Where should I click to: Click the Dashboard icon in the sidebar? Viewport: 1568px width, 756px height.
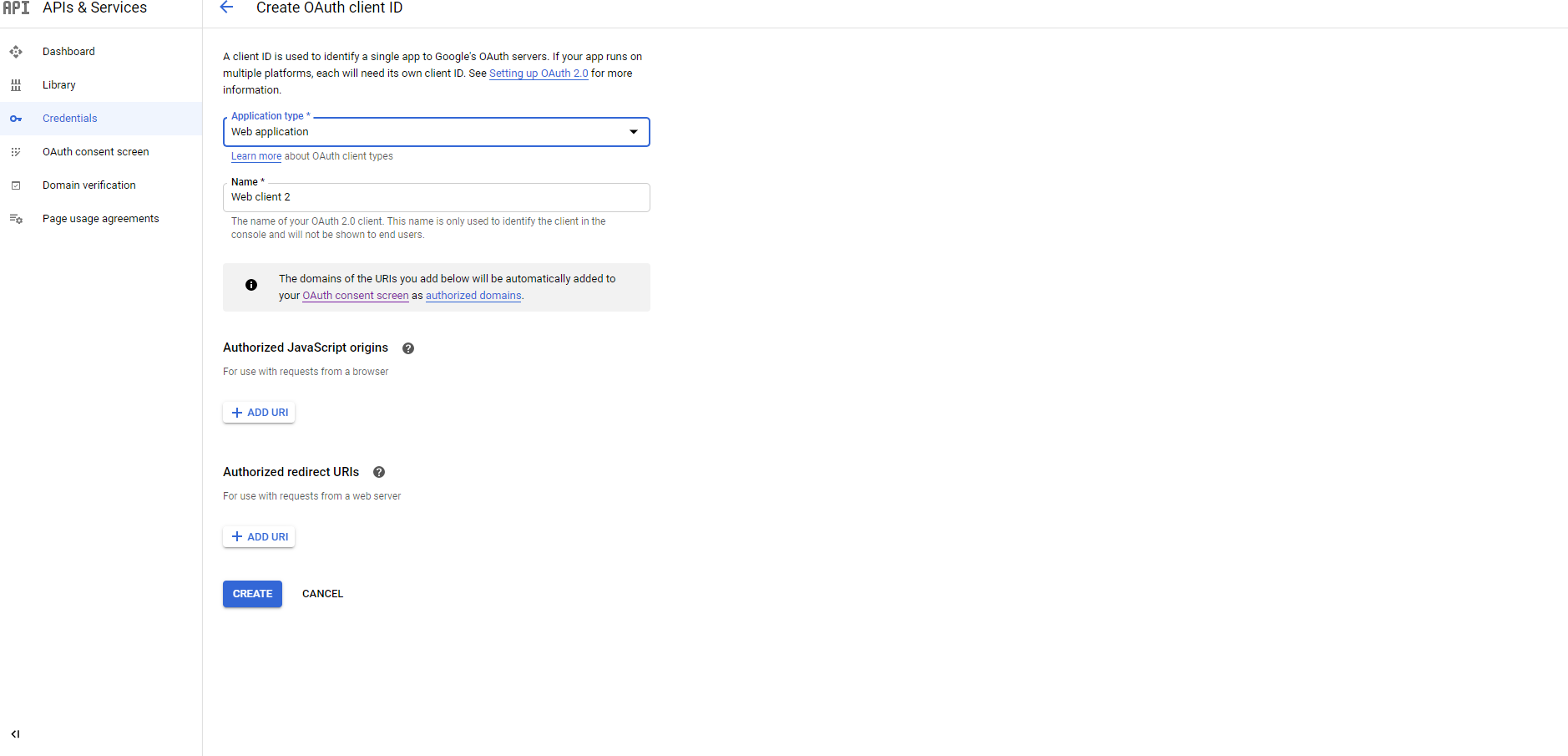tap(16, 52)
